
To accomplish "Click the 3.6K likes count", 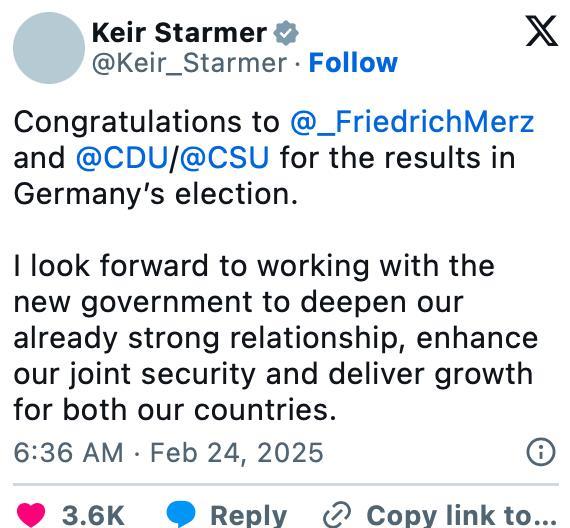I will [93, 516].
